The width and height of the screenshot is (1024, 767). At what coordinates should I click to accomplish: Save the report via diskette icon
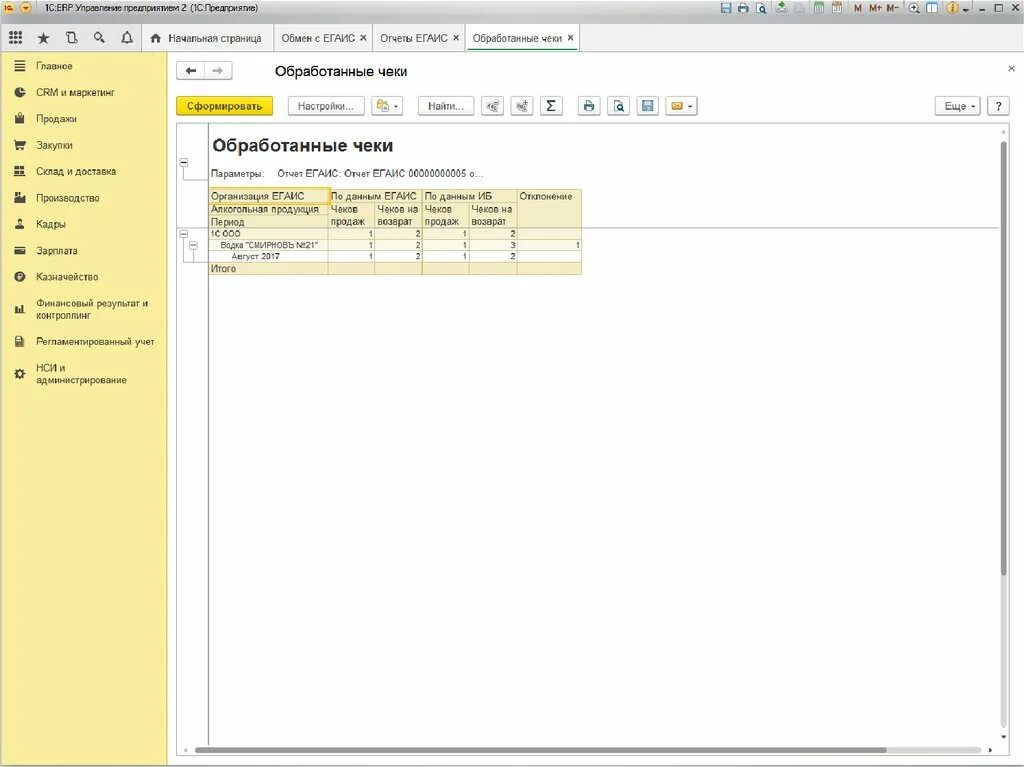(648, 106)
